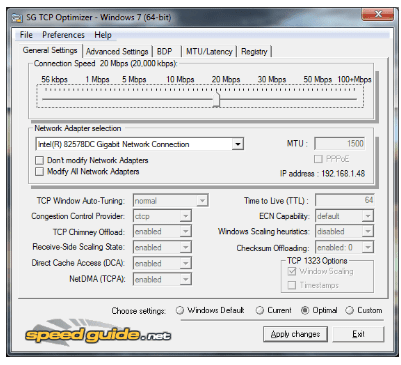Set slider near the 50 Mbps mark
Viewport: 401px width, 365px height.
click(x=317, y=99)
